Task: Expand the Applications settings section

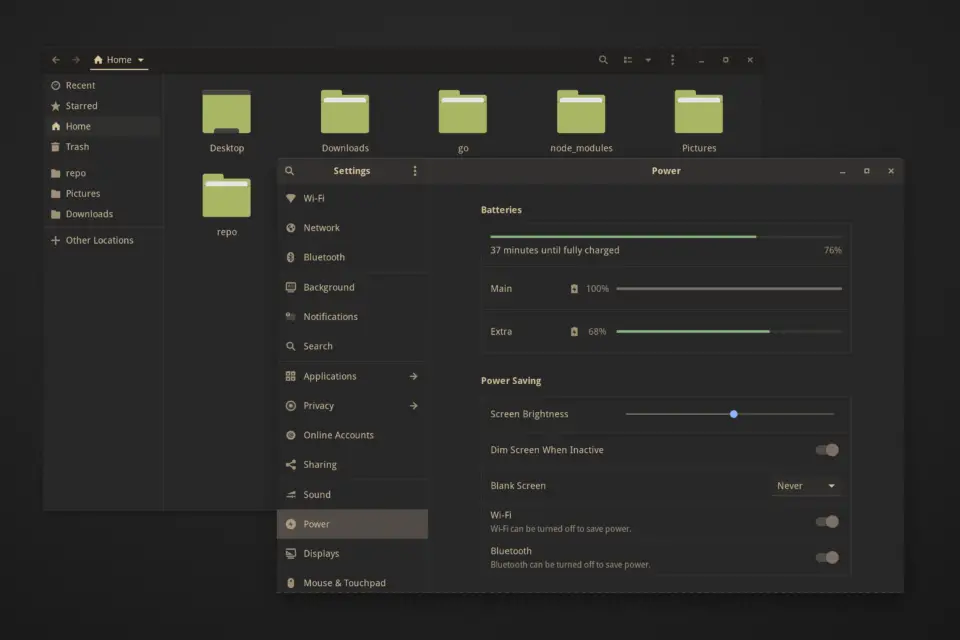Action: (330, 376)
